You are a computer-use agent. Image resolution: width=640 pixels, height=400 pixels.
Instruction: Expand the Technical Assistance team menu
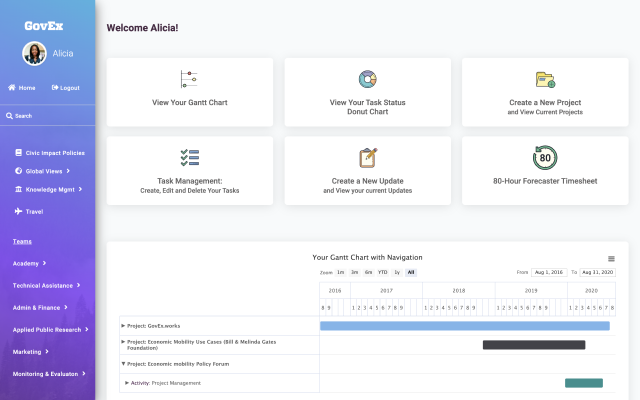click(x=47, y=285)
